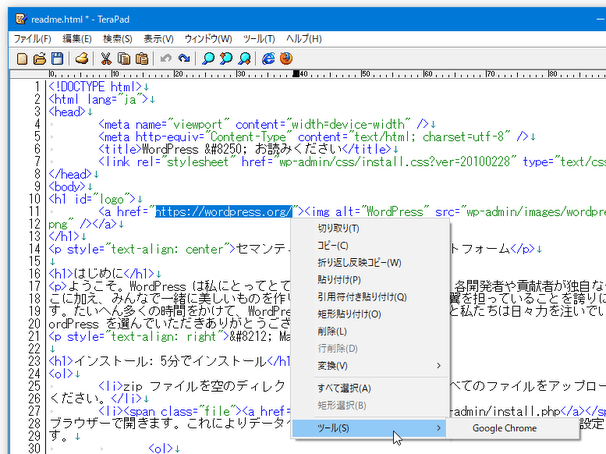The height and width of the screenshot is (454, 606).
Task: Click line number 15 in gutter
Action: pos(34,262)
